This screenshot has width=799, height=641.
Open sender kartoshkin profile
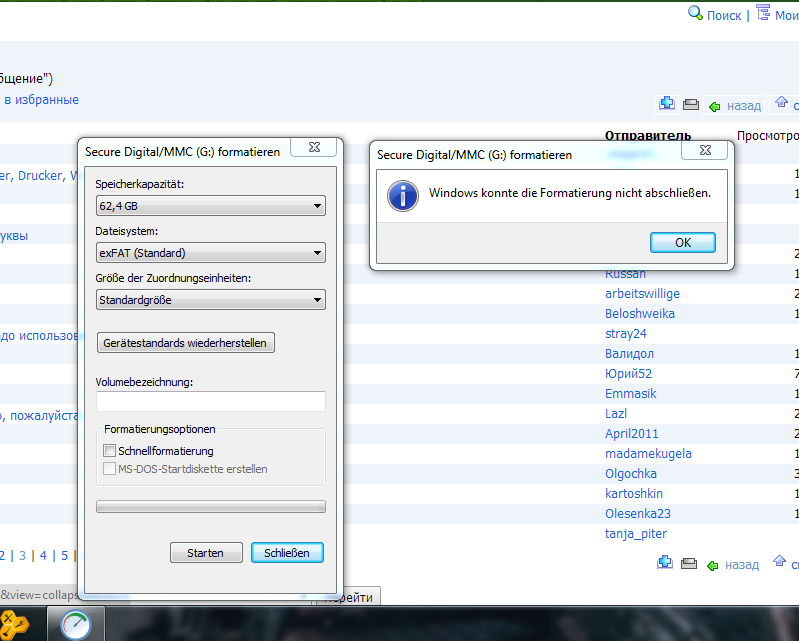(x=633, y=494)
